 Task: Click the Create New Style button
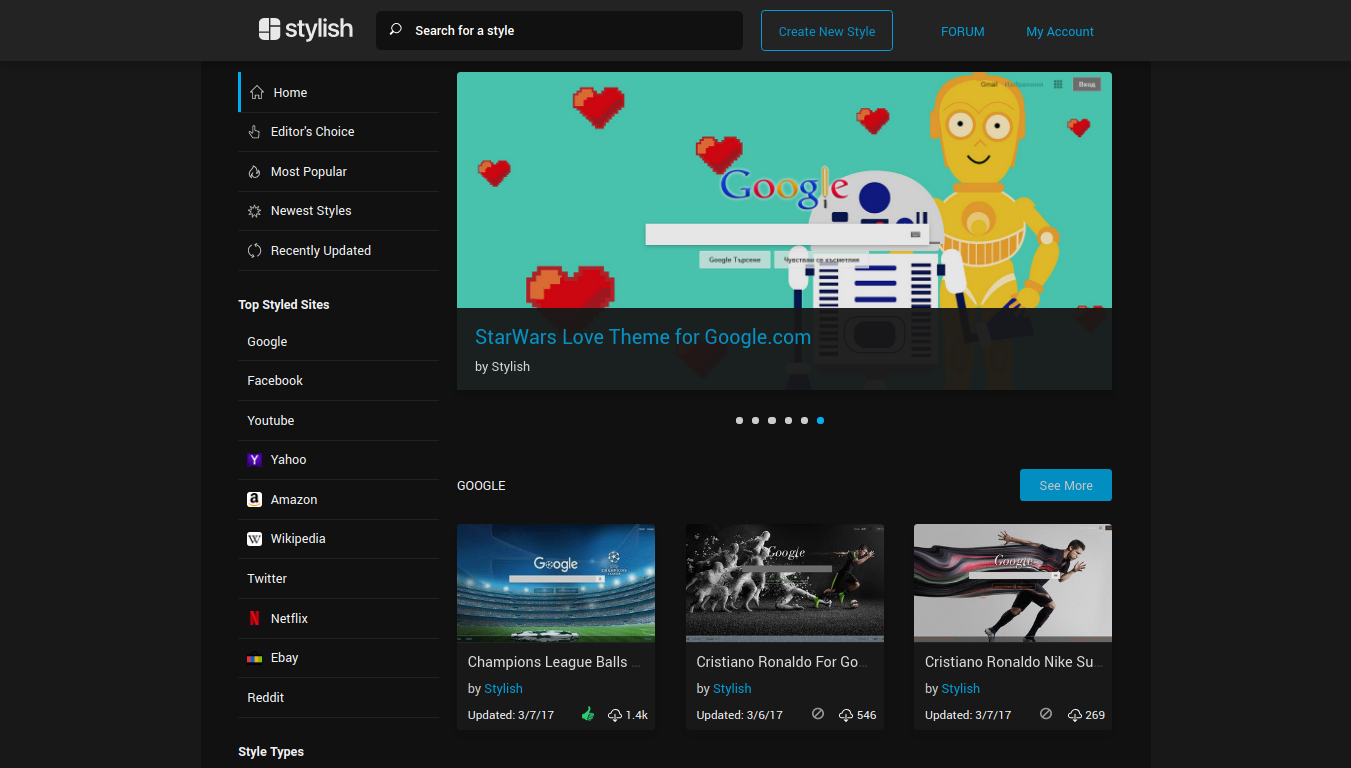[x=827, y=31]
